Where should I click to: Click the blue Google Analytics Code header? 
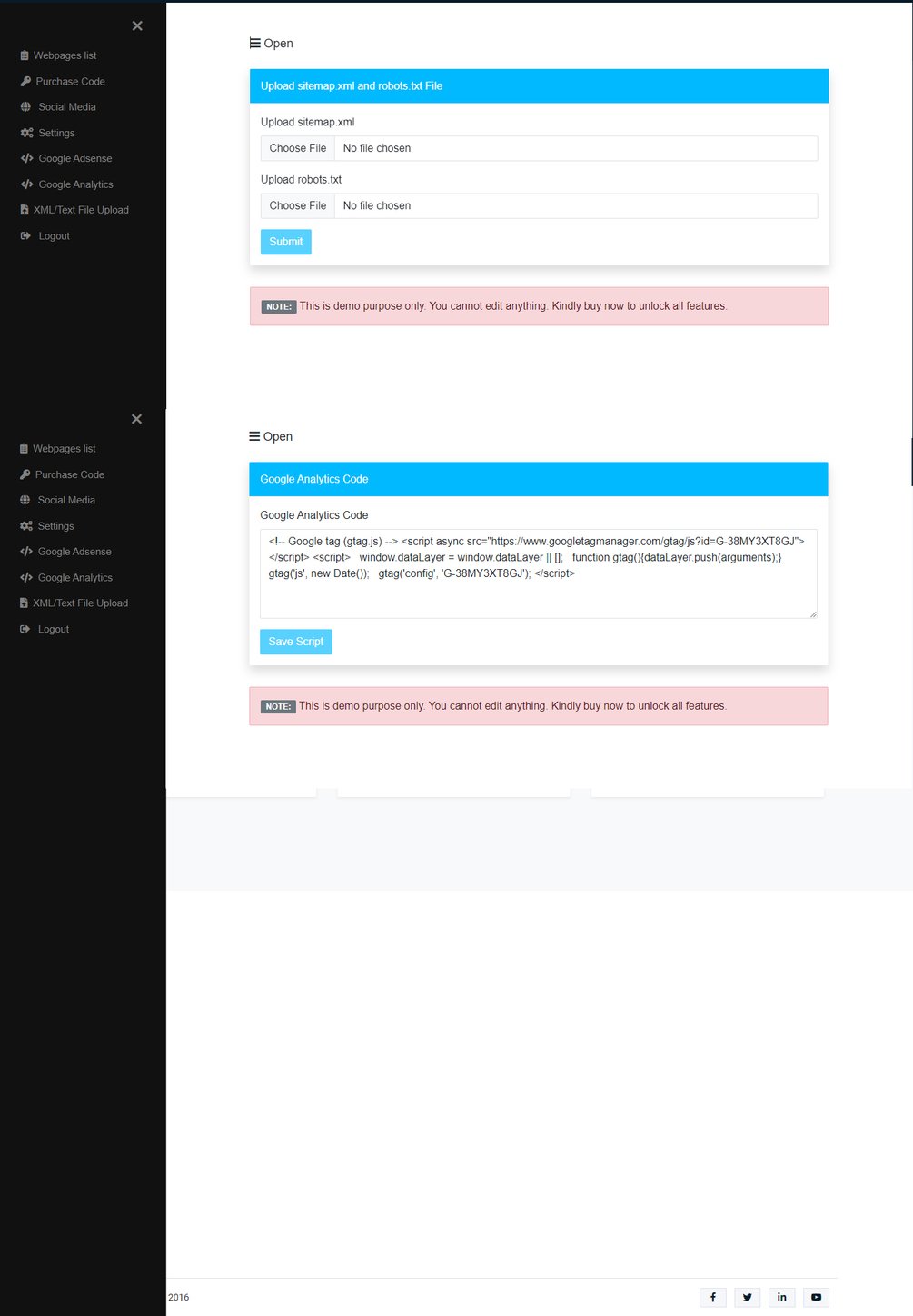(x=539, y=479)
